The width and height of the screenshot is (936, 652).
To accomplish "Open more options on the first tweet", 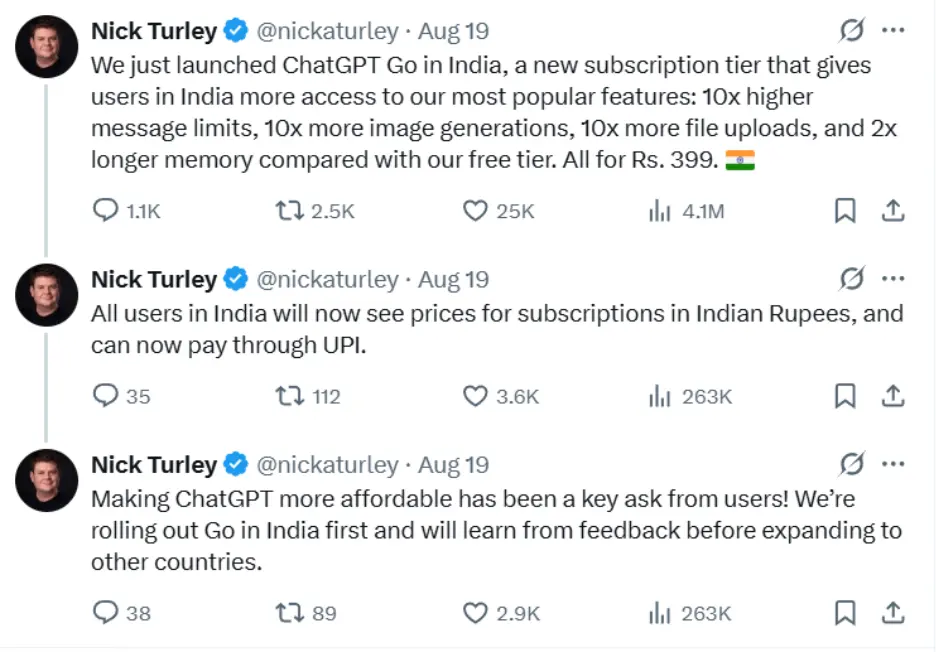I will tap(893, 30).
